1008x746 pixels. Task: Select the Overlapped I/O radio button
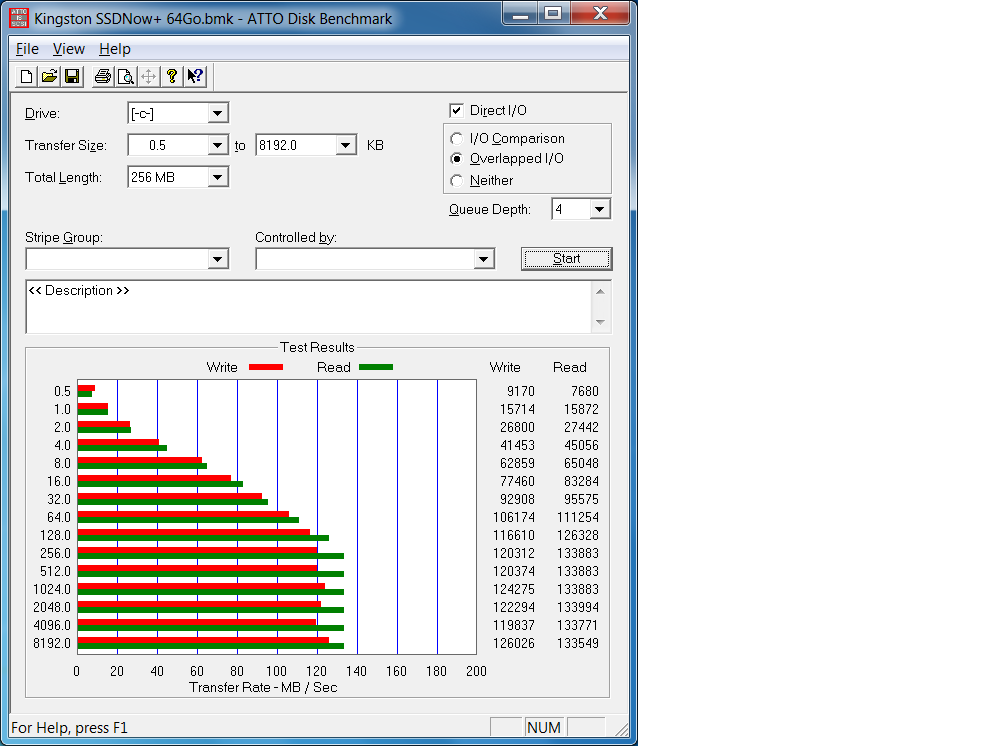click(456, 158)
